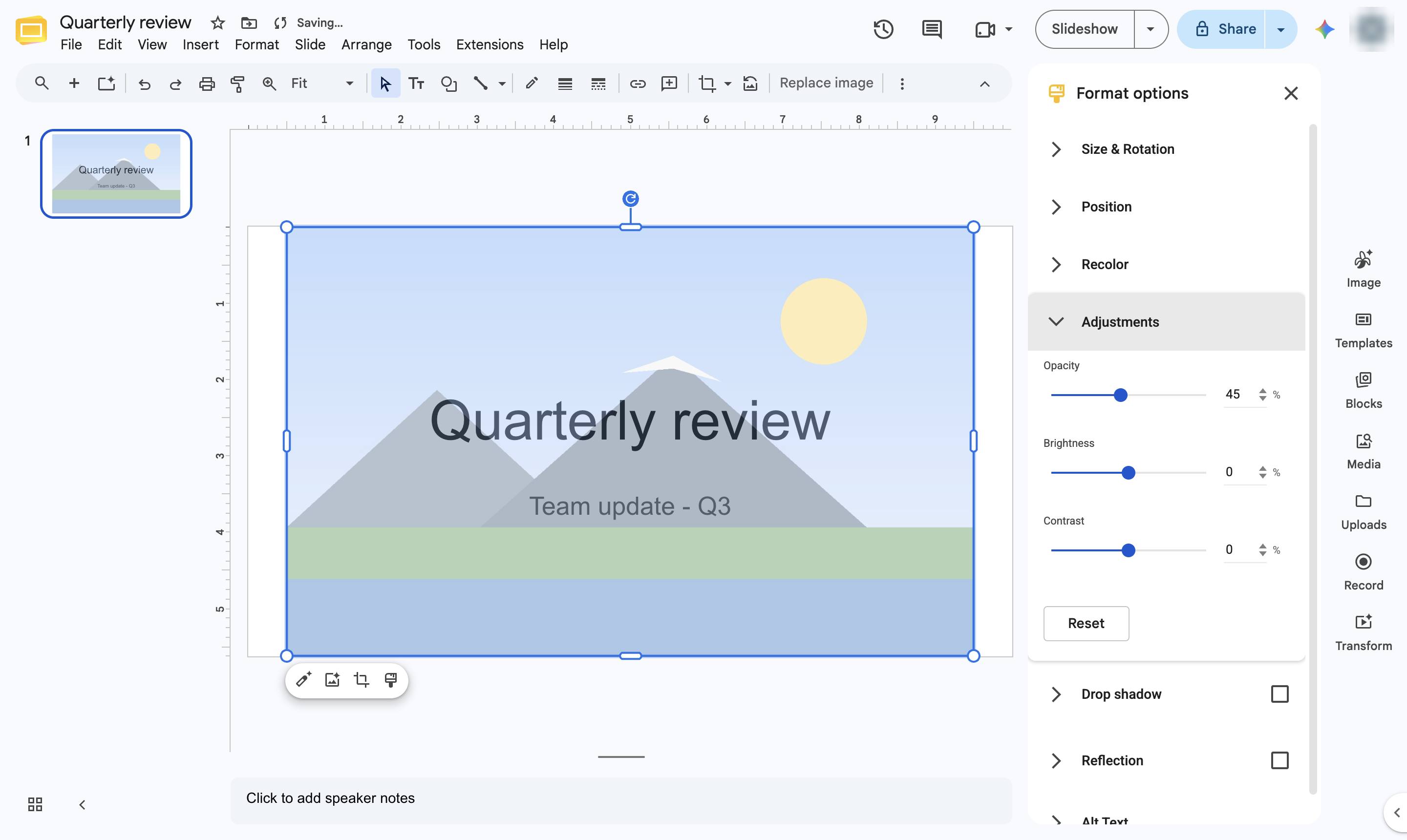Viewport: 1407px width, 840px height.
Task: Open the Format menu
Action: pyautogui.click(x=256, y=45)
